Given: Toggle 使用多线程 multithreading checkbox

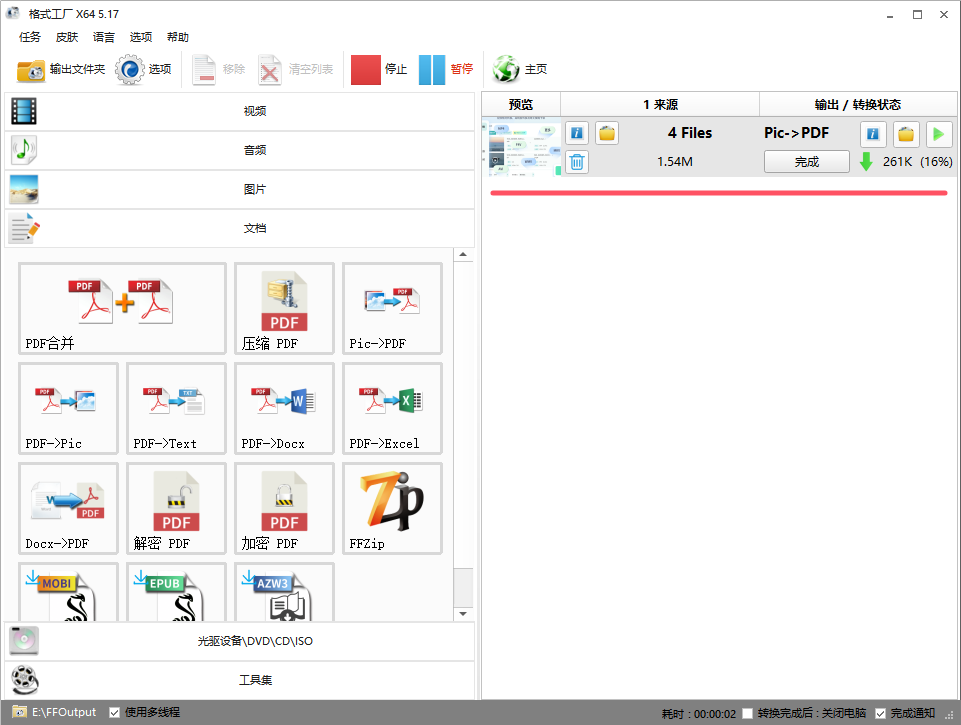Looking at the screenshot, I should pyautogui.click(x=115, y=713).
